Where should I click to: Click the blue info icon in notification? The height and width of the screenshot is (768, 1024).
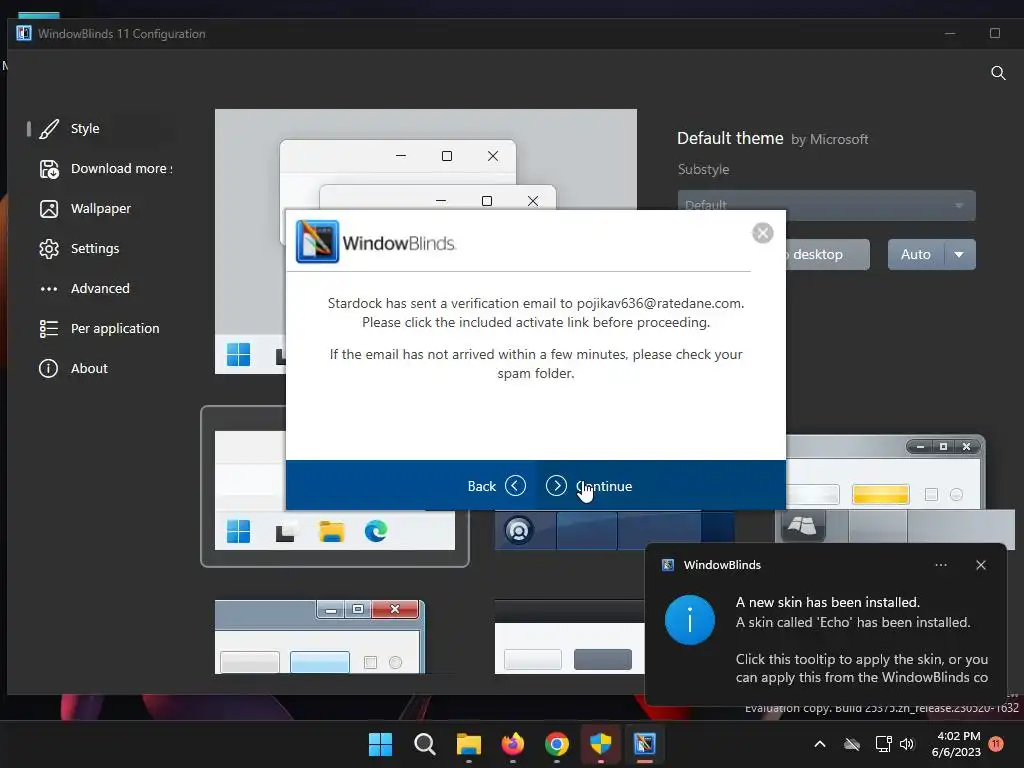[690, 620]
